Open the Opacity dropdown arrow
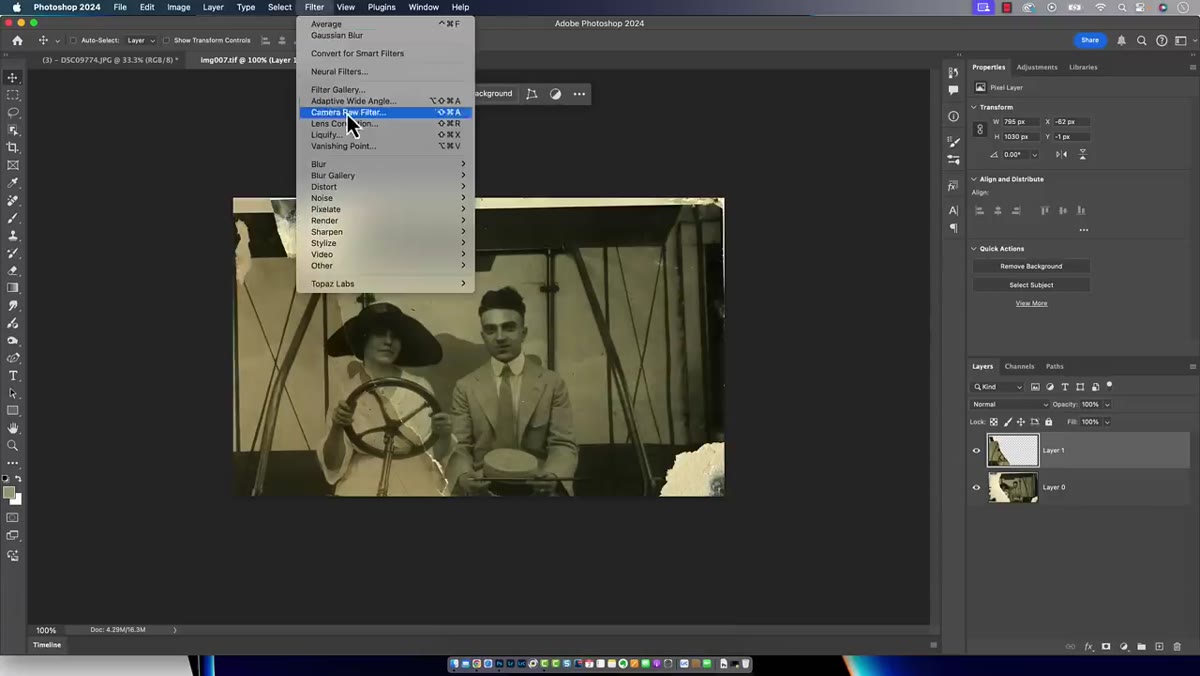The width and height of the screenshot is (1200, 676). 1107,404
